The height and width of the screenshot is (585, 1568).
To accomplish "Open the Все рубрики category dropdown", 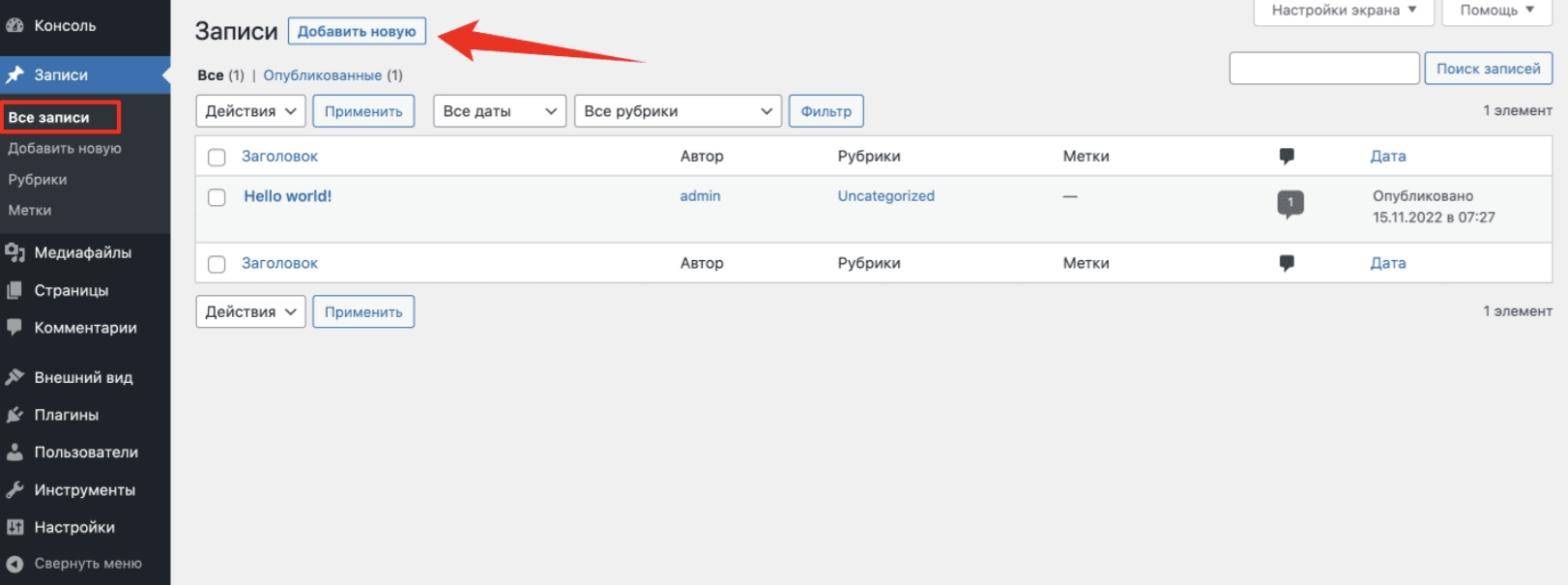I will point(677,111).
